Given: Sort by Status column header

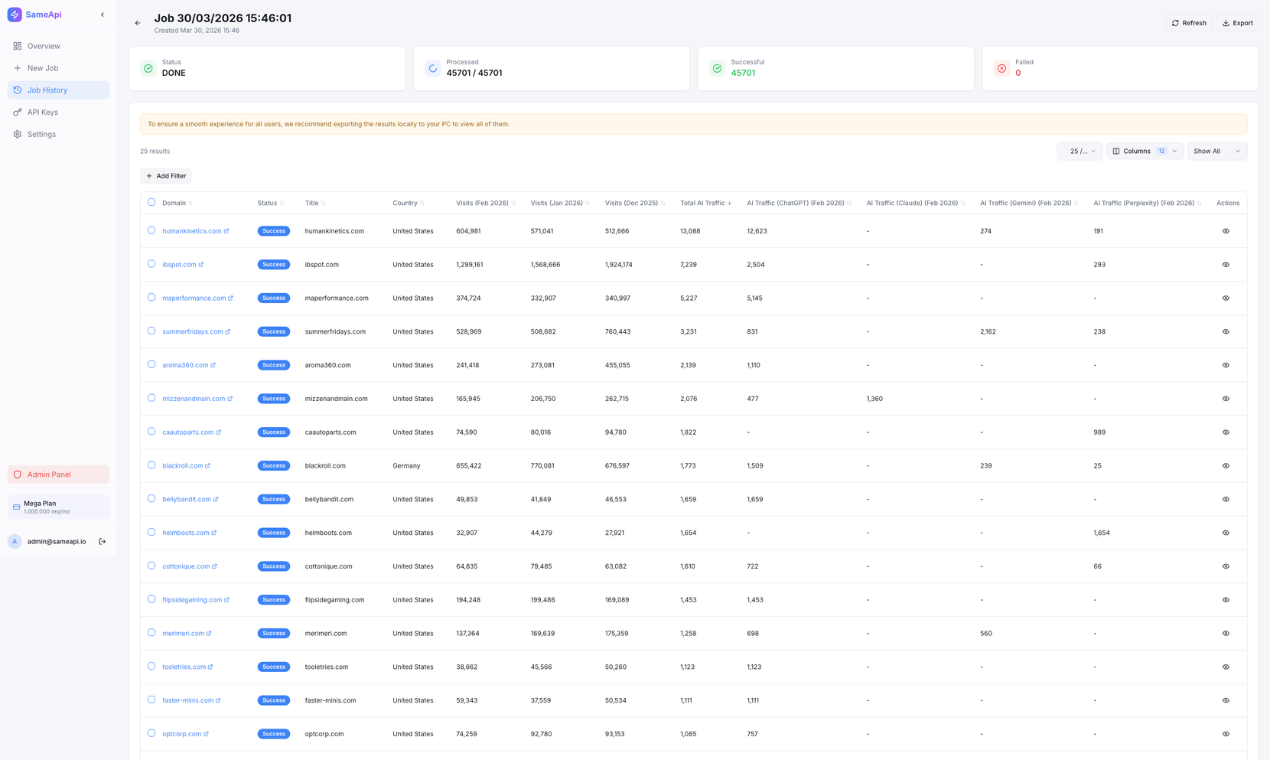Looking at the screenshot, I should click(x=271, y=203).
